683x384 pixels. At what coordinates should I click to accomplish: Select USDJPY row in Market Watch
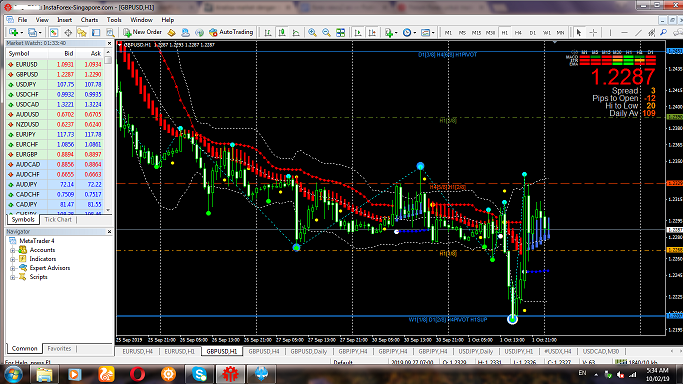click(x=54, y=84)
